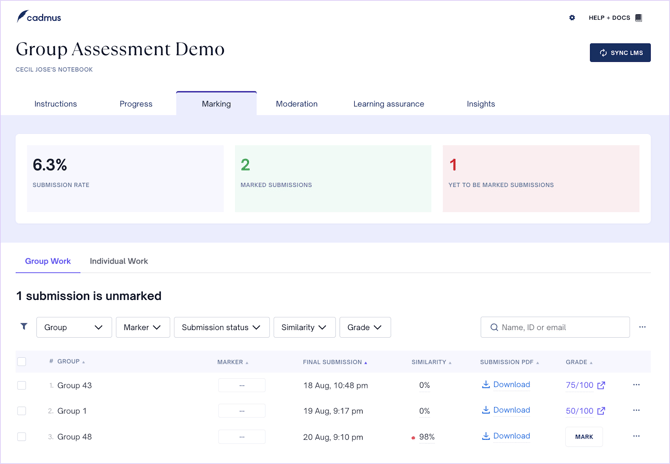This screenshot has width=670, height=464.
Task: Click the Cadmus logo
Action: [x=39, y=17]
